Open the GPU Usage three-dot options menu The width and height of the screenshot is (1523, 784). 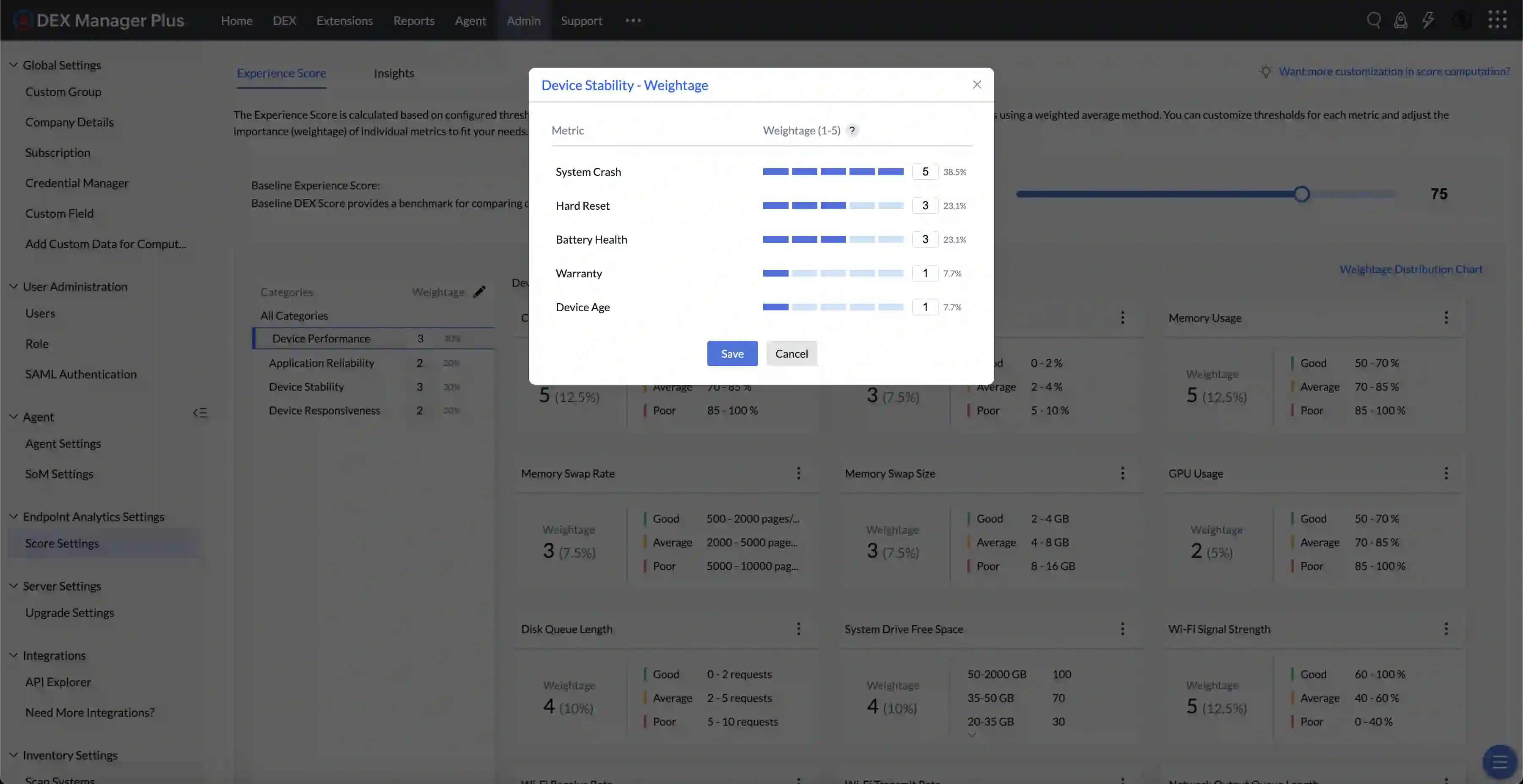tap(1447, 473)
